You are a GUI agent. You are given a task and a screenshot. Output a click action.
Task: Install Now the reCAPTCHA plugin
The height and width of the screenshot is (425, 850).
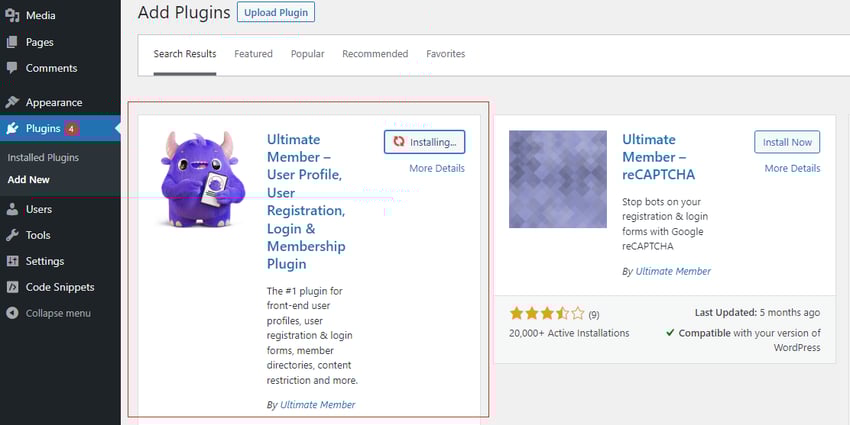pyautogui.click(x=787, y=142)
